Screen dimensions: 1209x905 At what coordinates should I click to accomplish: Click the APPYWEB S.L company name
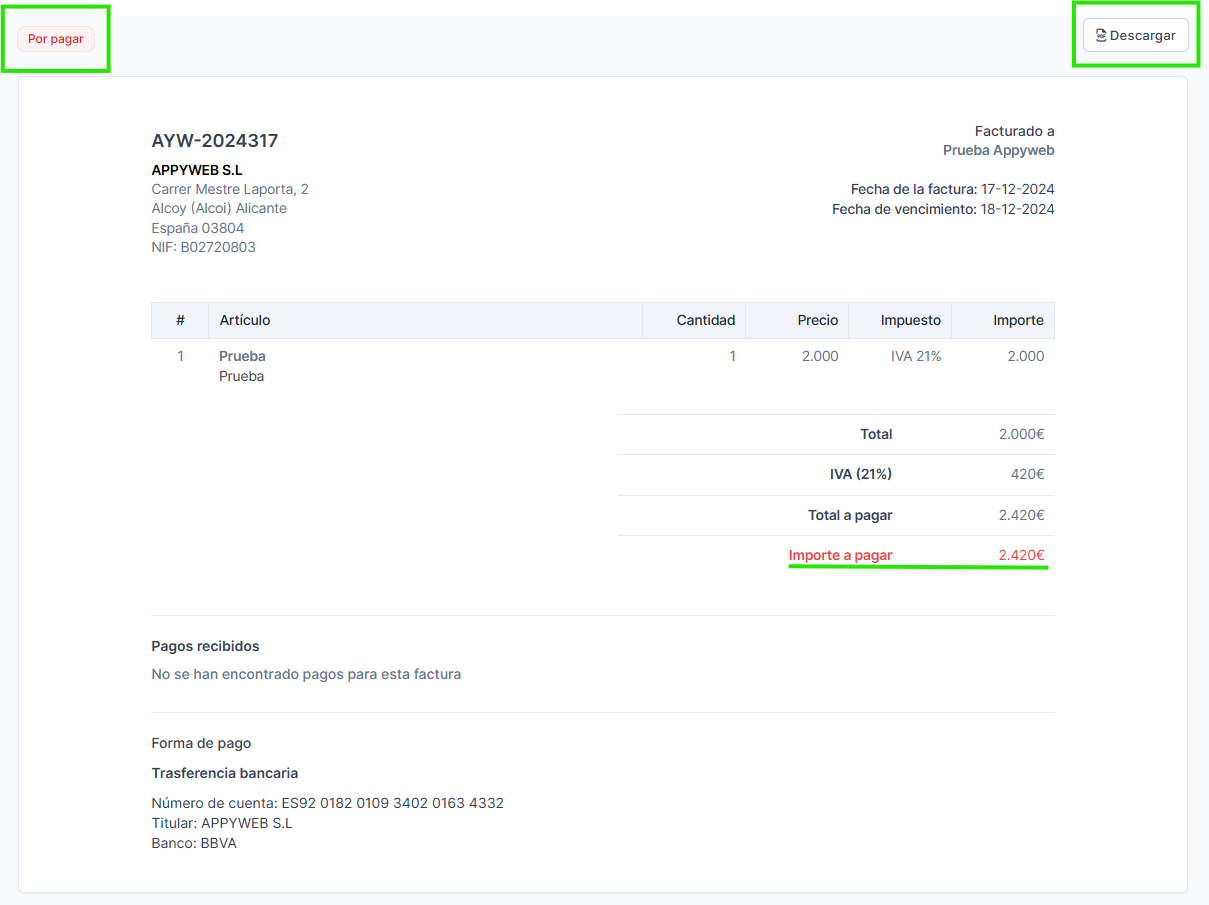click(x=197, y=170)
